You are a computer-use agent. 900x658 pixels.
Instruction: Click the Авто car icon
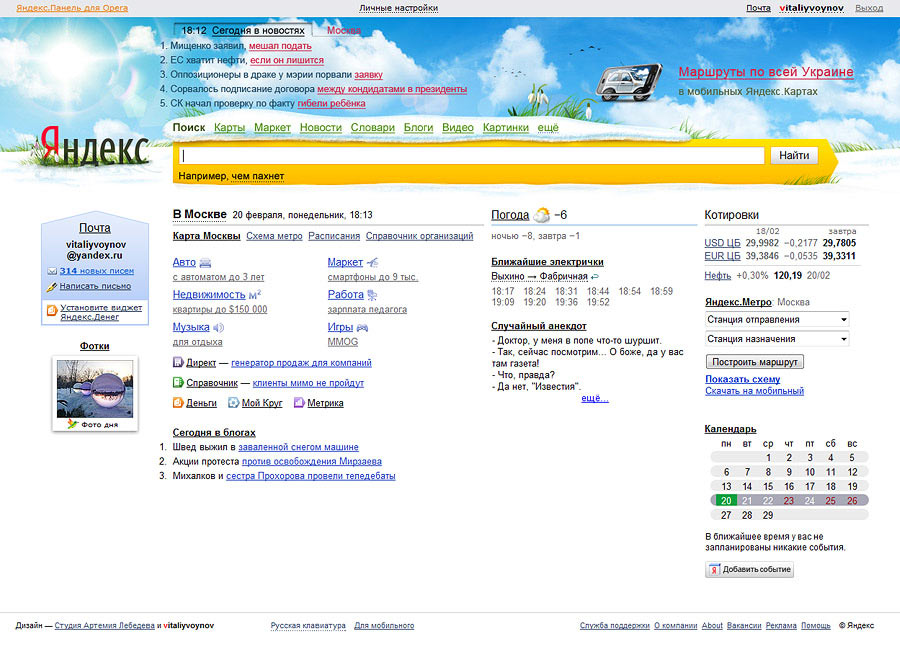(x=206, y=262)
